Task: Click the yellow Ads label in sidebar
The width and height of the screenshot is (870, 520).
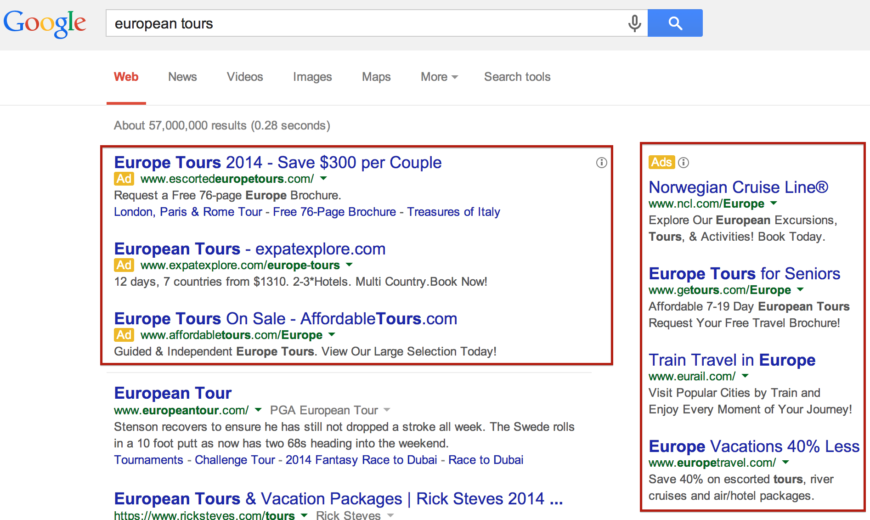Action: 661,162
